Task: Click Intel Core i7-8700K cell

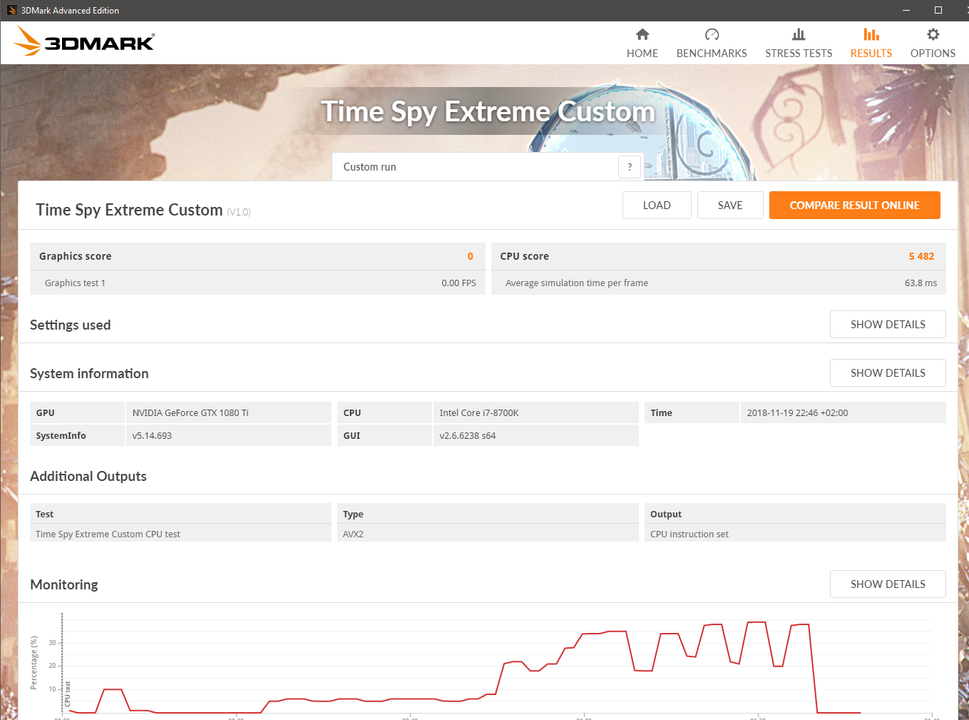Action: pyautogui.click(x=536, y=413)
